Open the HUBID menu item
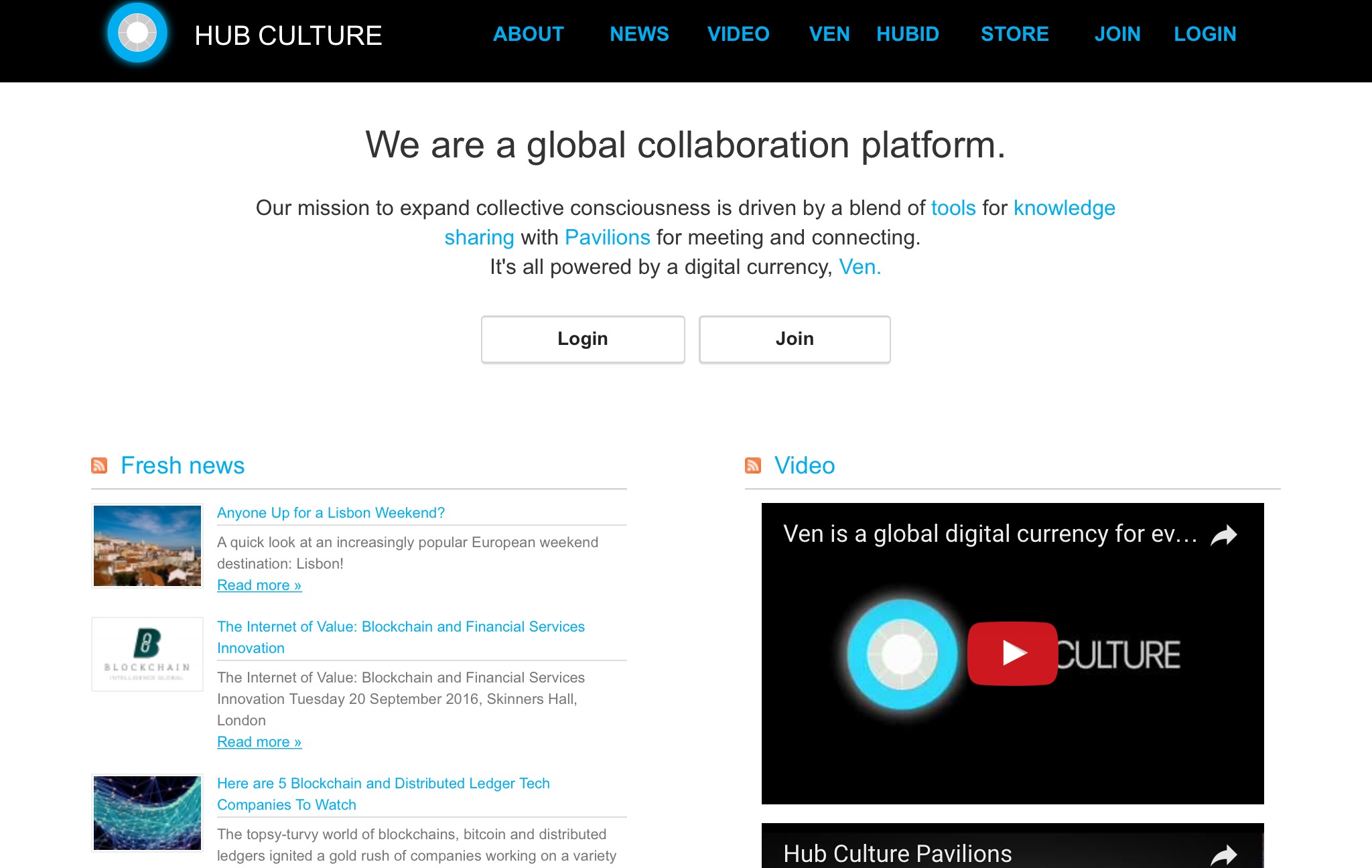This screenshot has width=1372, height=868. tap(908, 34)
